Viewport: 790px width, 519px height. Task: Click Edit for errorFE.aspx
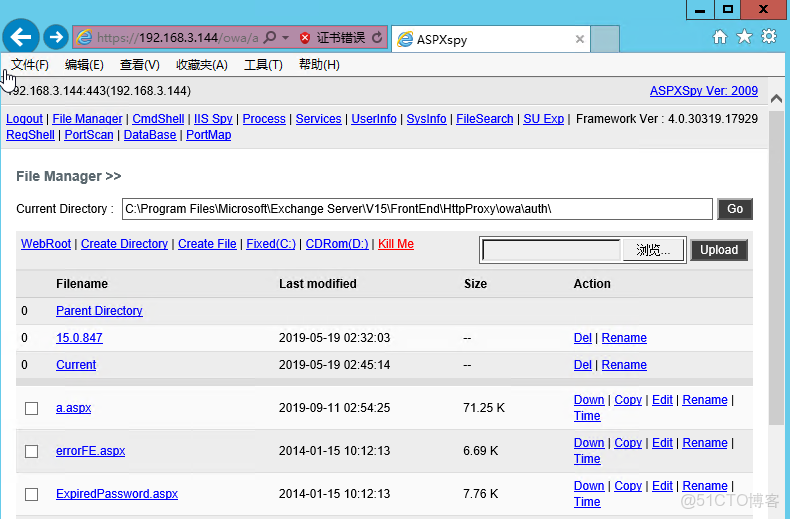[662, 443]
